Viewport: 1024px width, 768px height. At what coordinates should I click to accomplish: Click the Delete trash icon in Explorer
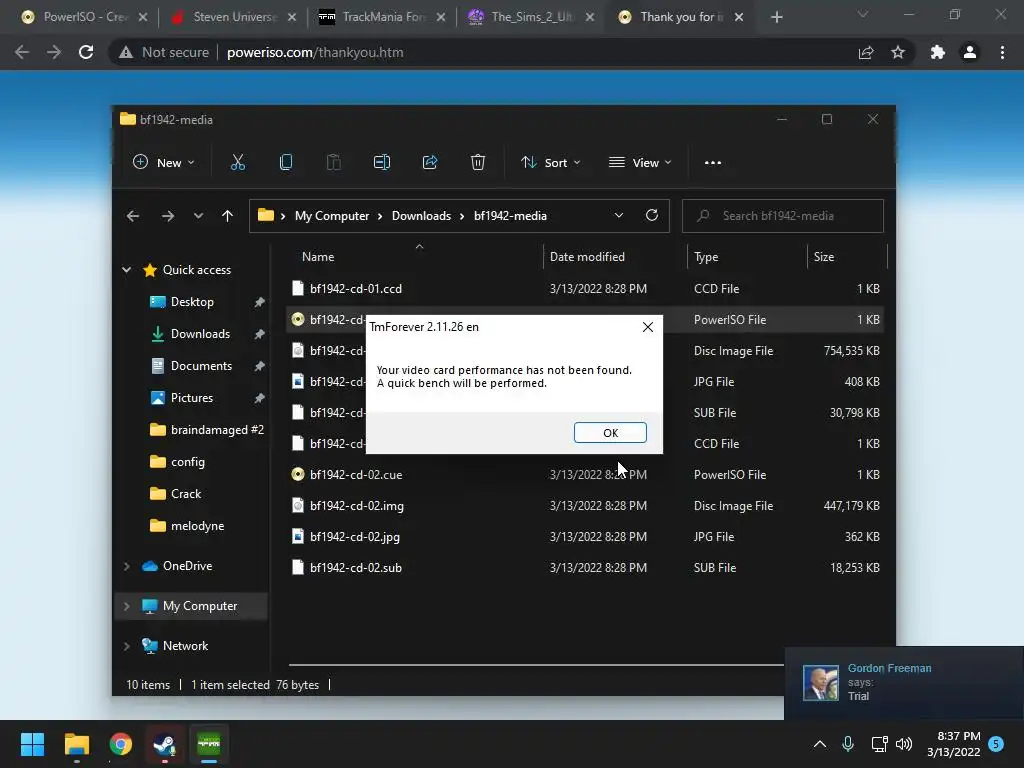click(478, 163)
